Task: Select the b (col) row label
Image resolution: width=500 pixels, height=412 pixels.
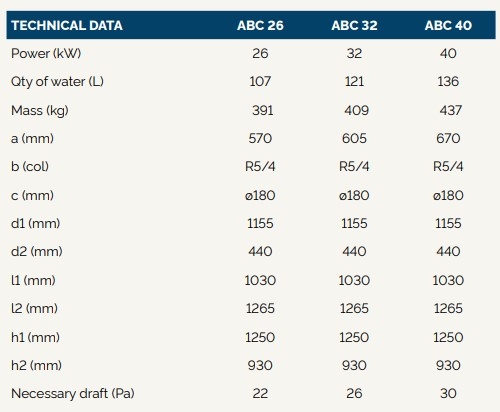Action: point(30,167)
